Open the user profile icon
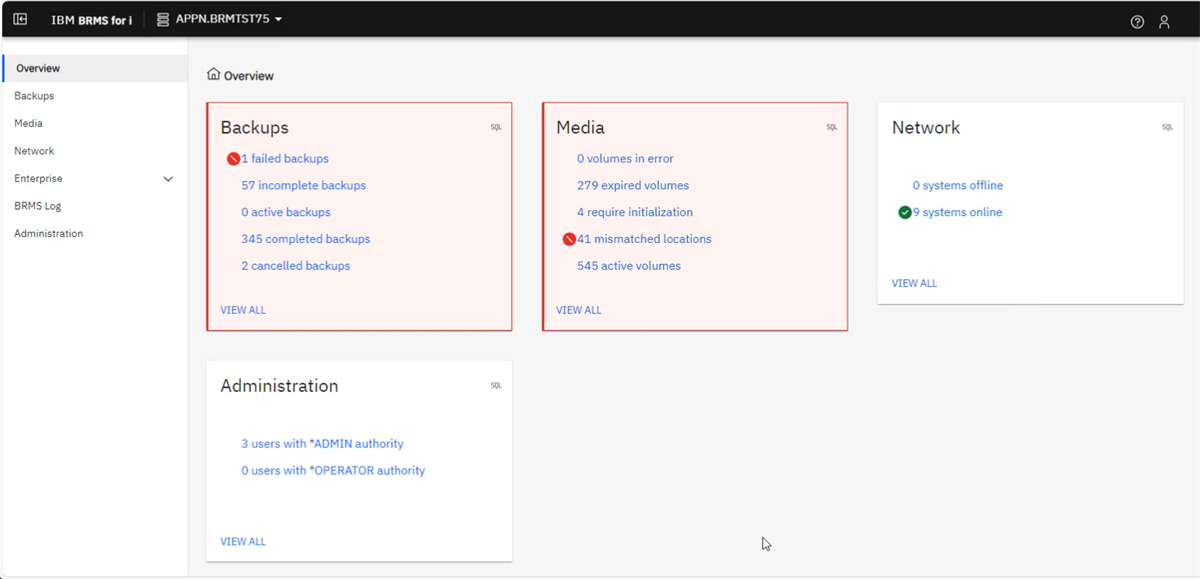Viewport: 1200px width, 579px height. tap(1164, 21)
